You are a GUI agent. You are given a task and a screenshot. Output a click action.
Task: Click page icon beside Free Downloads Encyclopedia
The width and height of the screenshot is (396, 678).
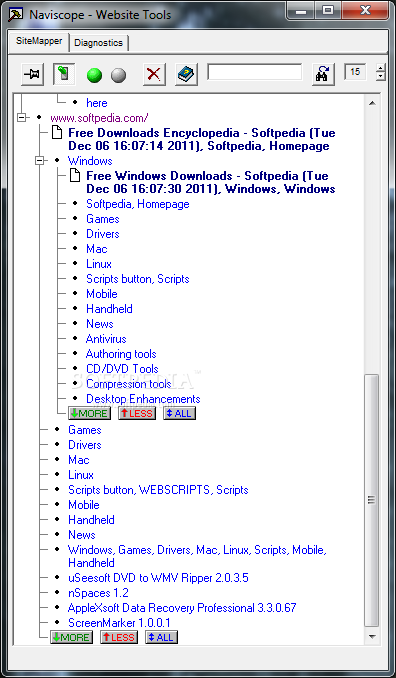(57, 132)
